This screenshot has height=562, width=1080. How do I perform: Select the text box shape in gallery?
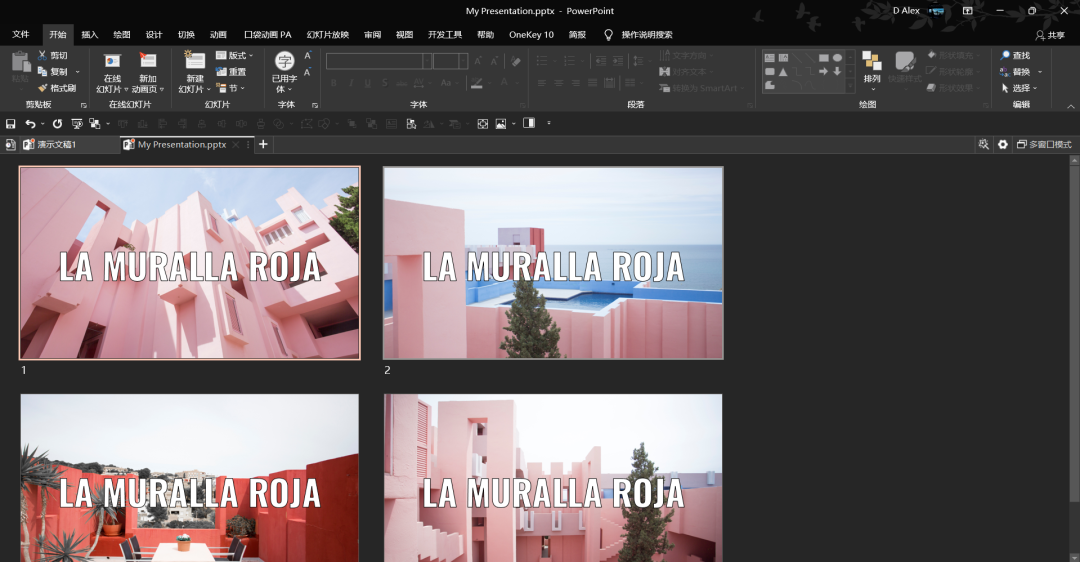(x=769, y=58)
